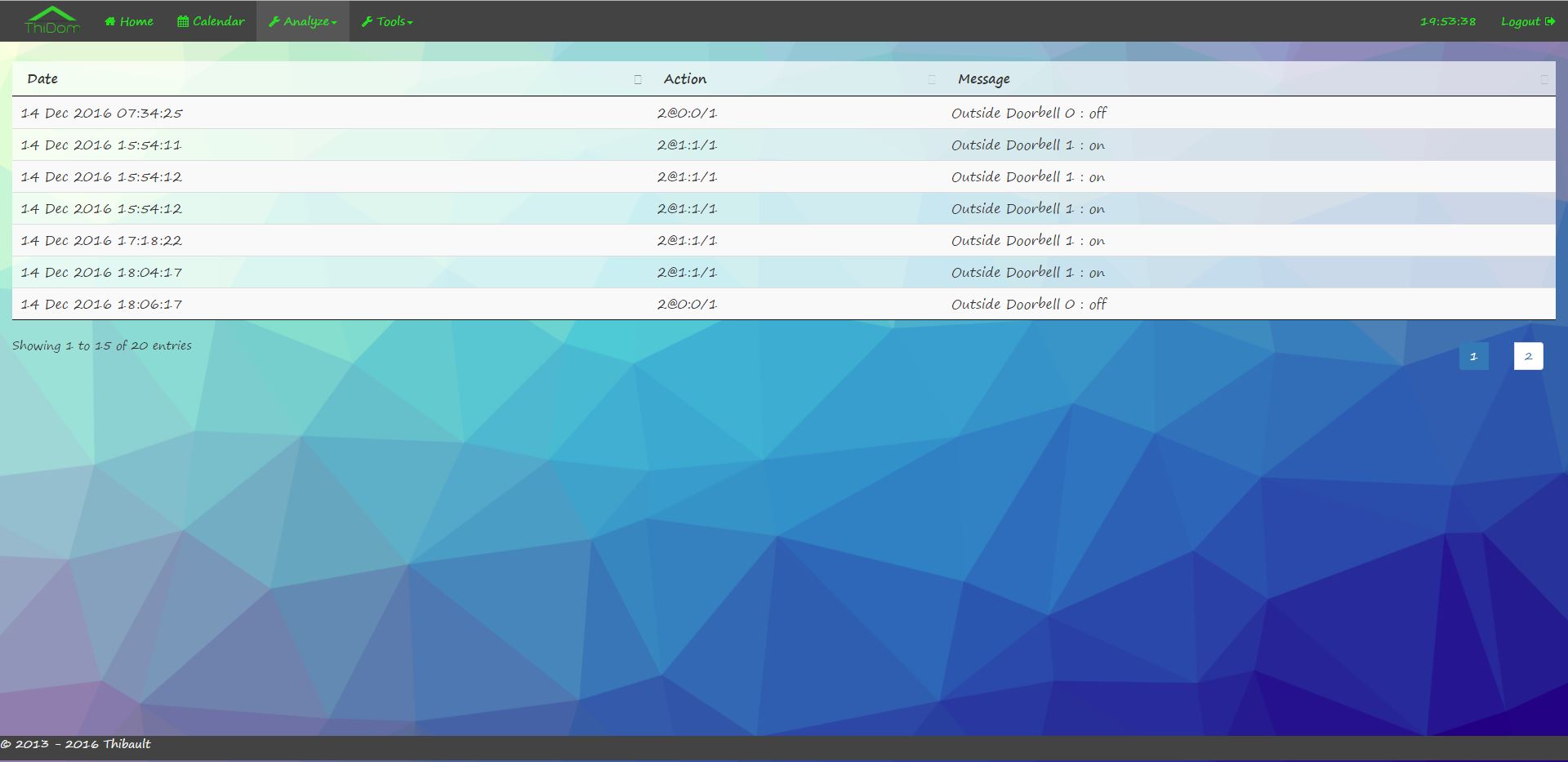Screen dimensions: 1568x762
Task: Click the 'Showing 1 to 15 of 20 entries' text
Action: 102,346
